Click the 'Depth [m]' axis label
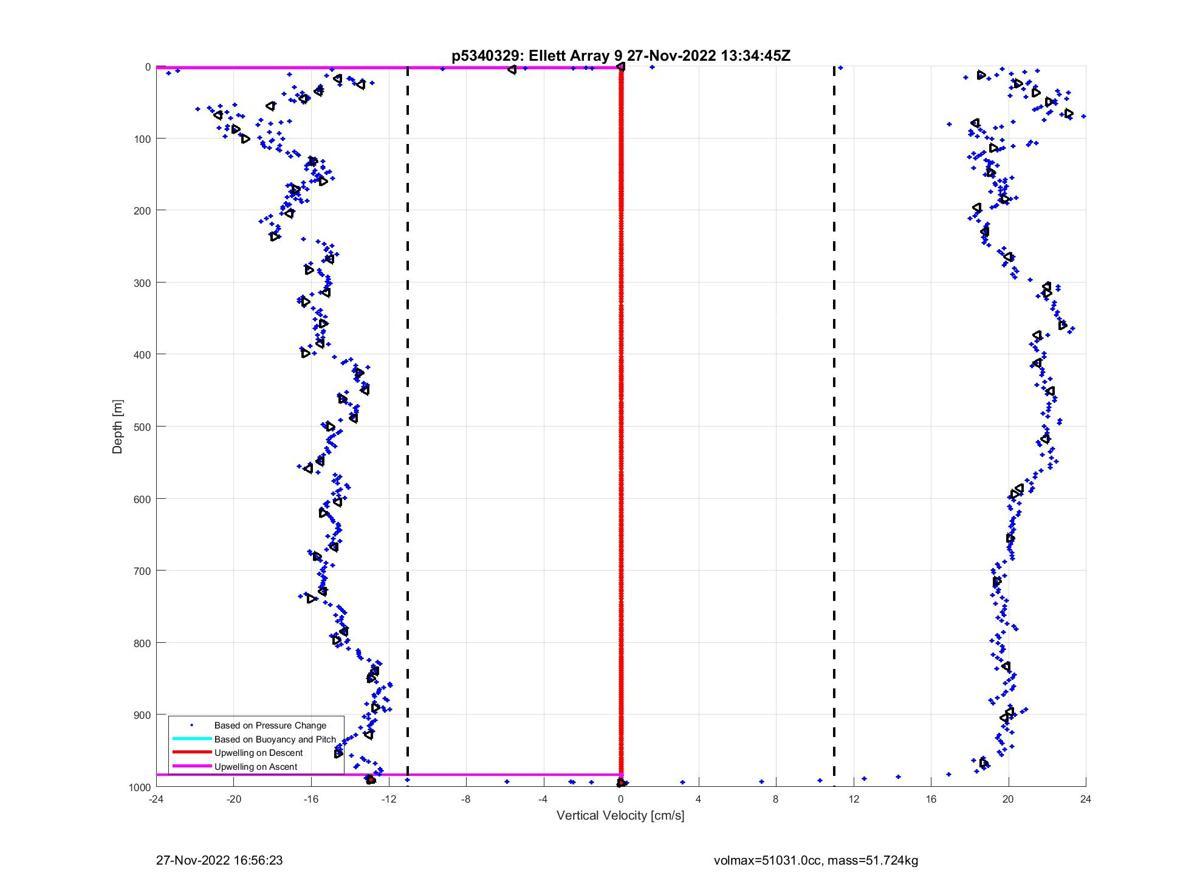 (x=118, y=427)
